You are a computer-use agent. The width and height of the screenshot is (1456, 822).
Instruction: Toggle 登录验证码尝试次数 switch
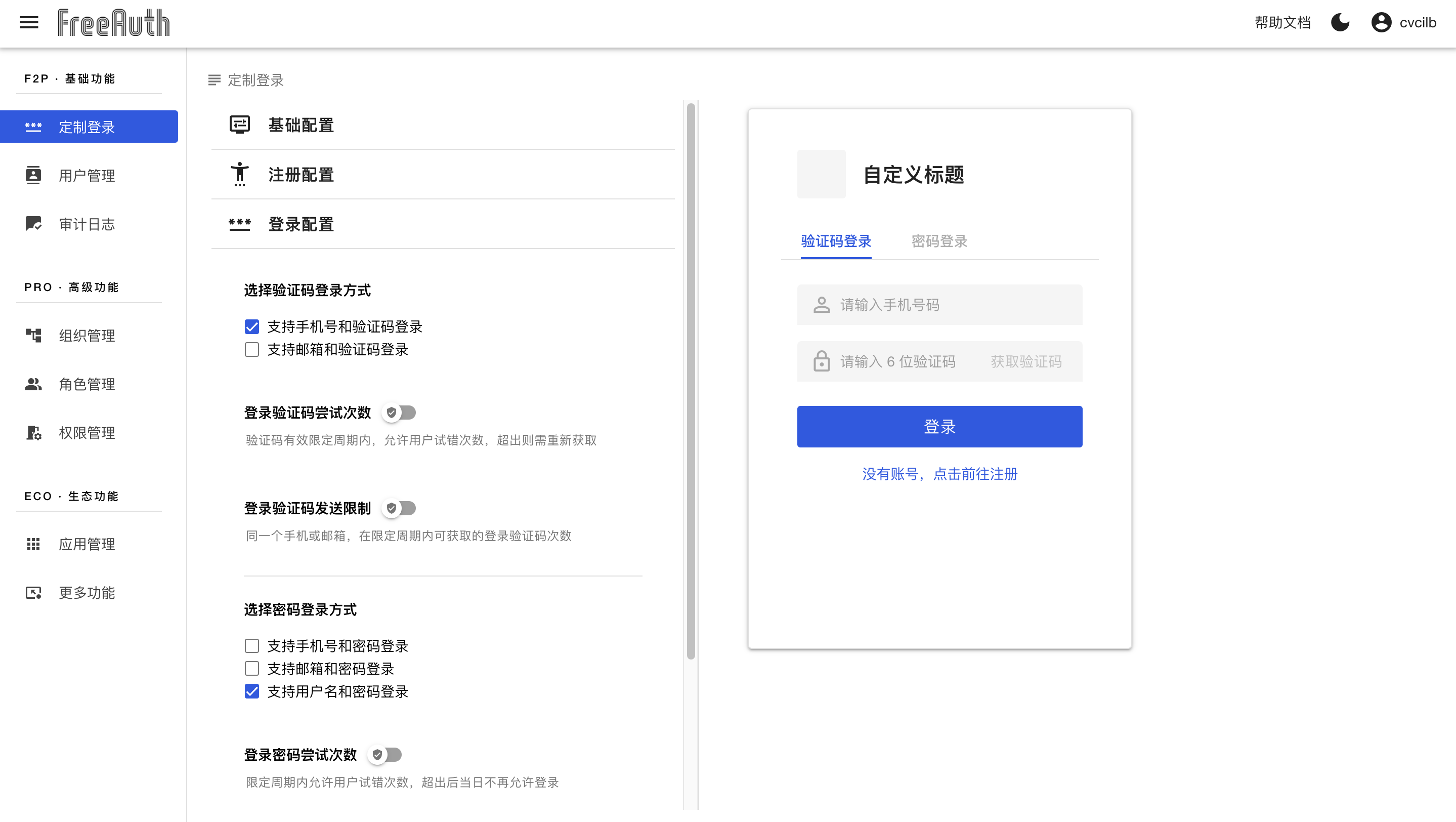(399, 413)
